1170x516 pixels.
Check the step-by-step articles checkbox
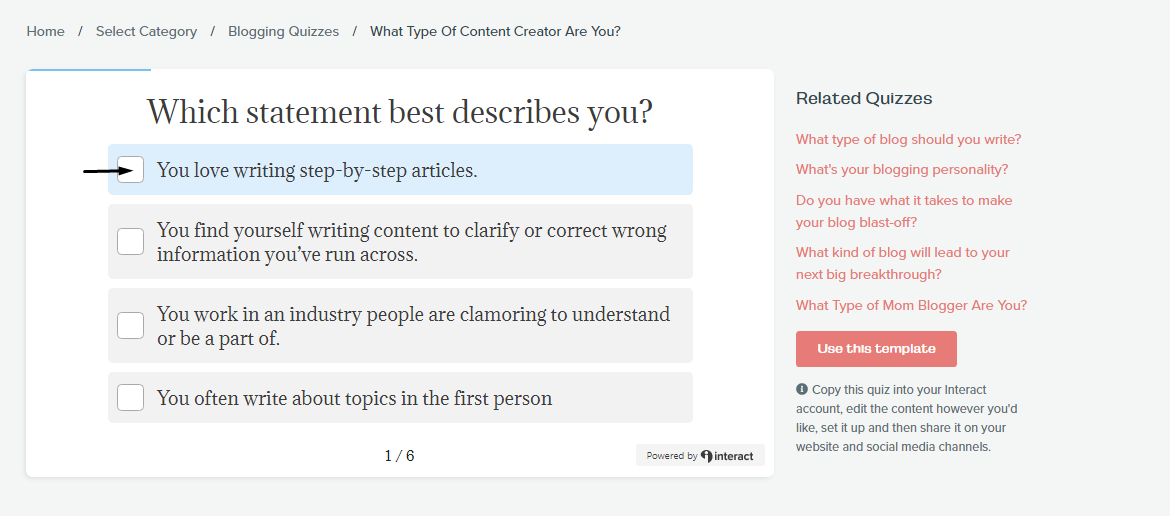pyautogui.click(x=131, y=169)
